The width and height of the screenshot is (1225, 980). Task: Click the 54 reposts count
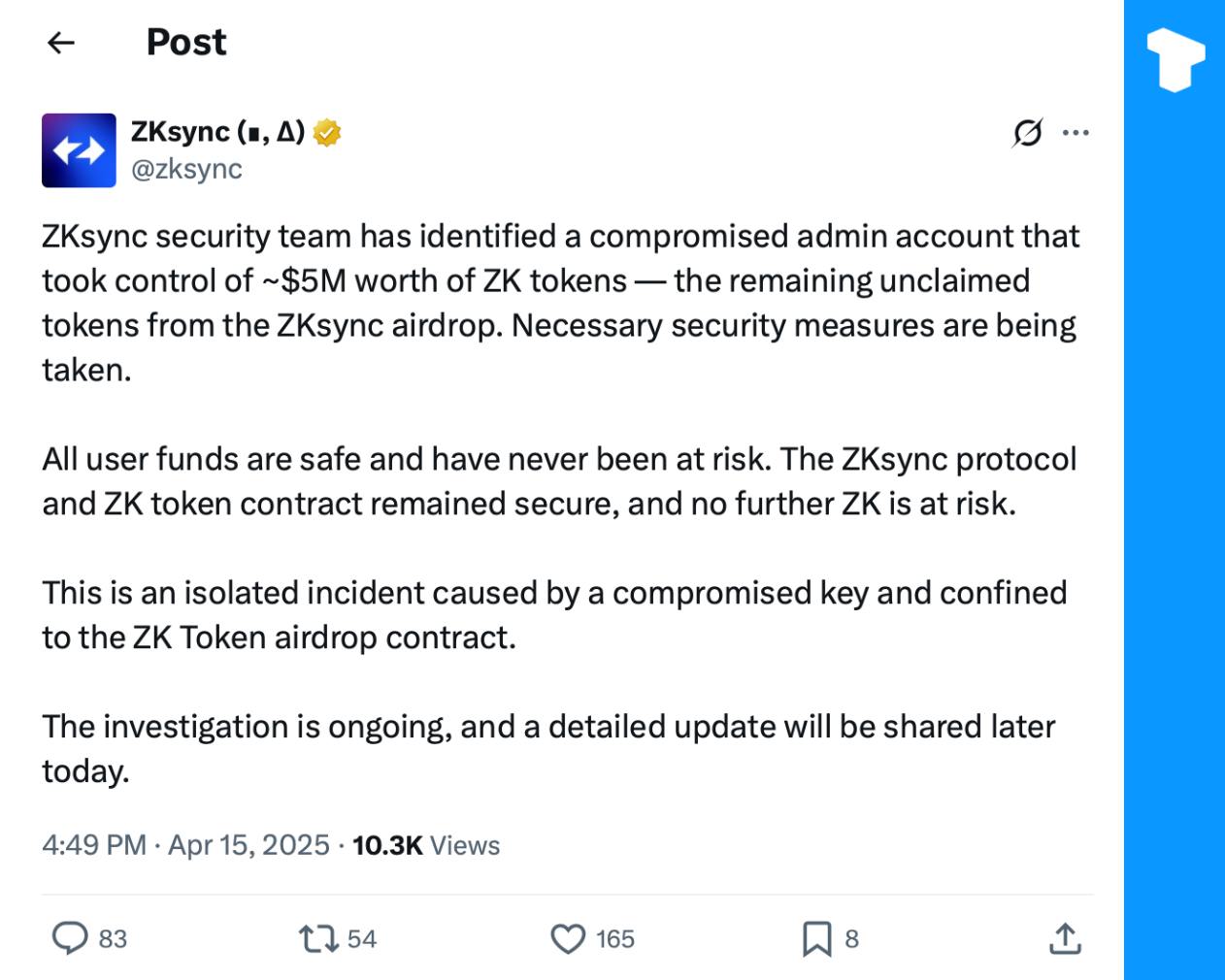(x=362, y=939)
